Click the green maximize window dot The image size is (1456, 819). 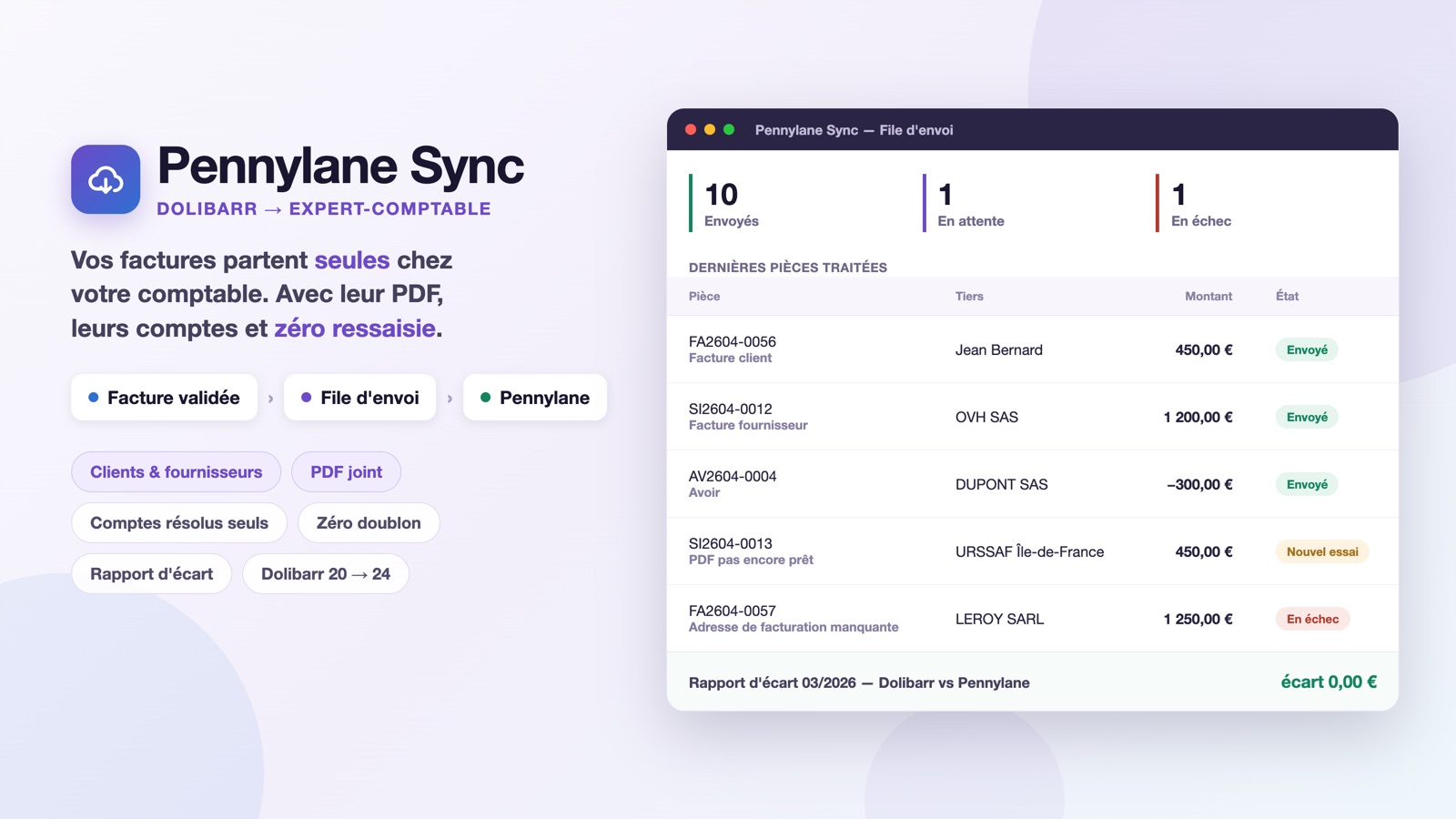(x=729, y=130)
